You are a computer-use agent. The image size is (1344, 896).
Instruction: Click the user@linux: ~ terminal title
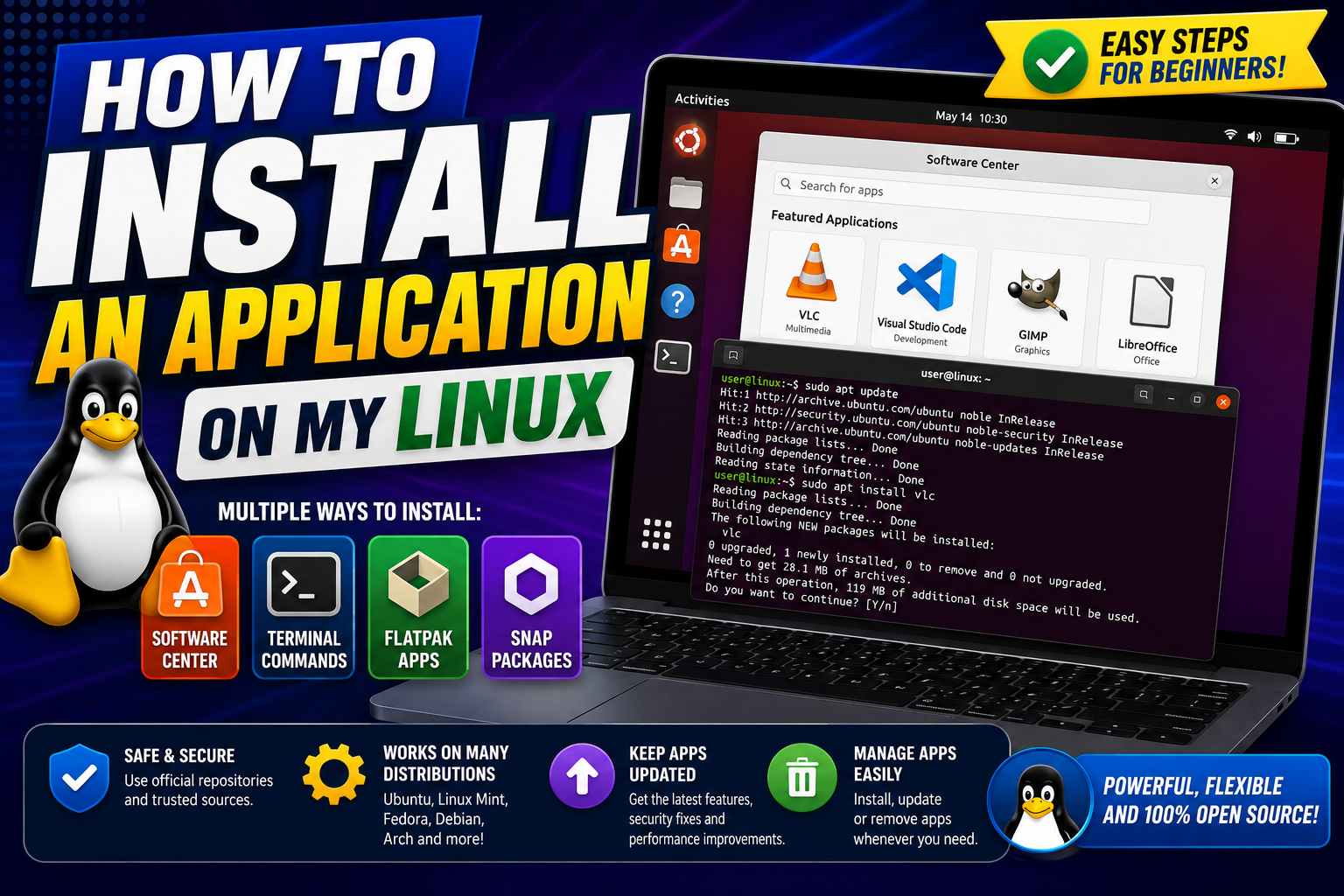pos(955,376)
